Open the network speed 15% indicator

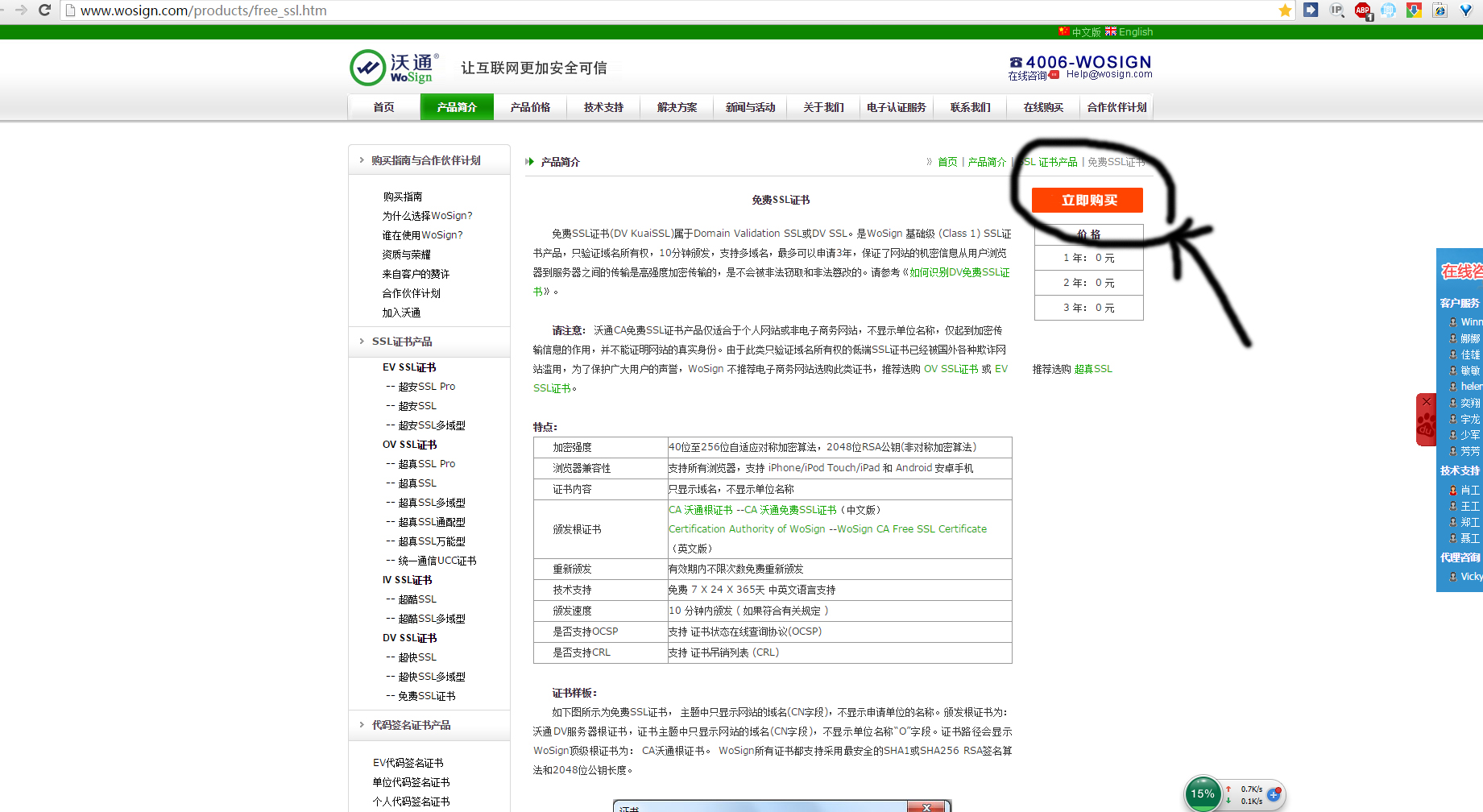click(1203, 793)
